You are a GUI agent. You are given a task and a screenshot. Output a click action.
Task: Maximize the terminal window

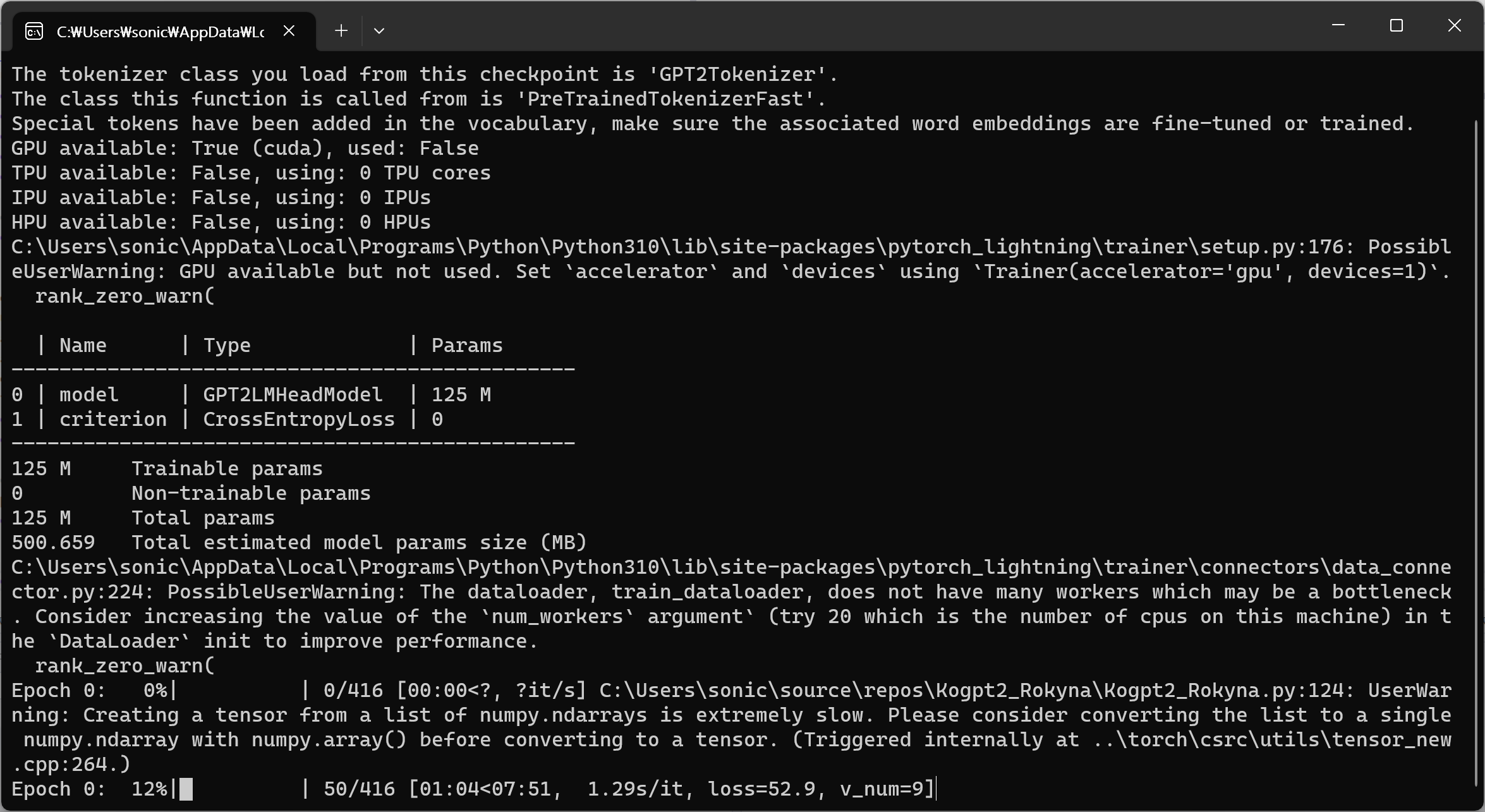[1397, 26]
